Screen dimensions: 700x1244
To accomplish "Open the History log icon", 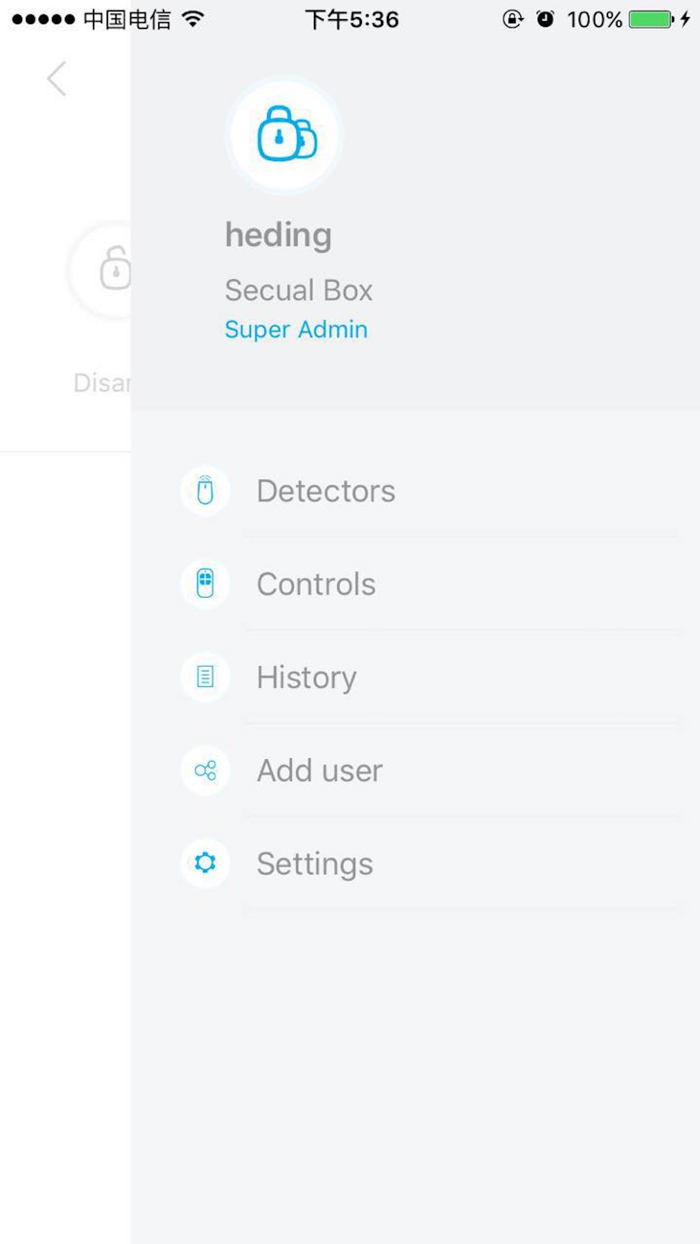I will 204,677.
